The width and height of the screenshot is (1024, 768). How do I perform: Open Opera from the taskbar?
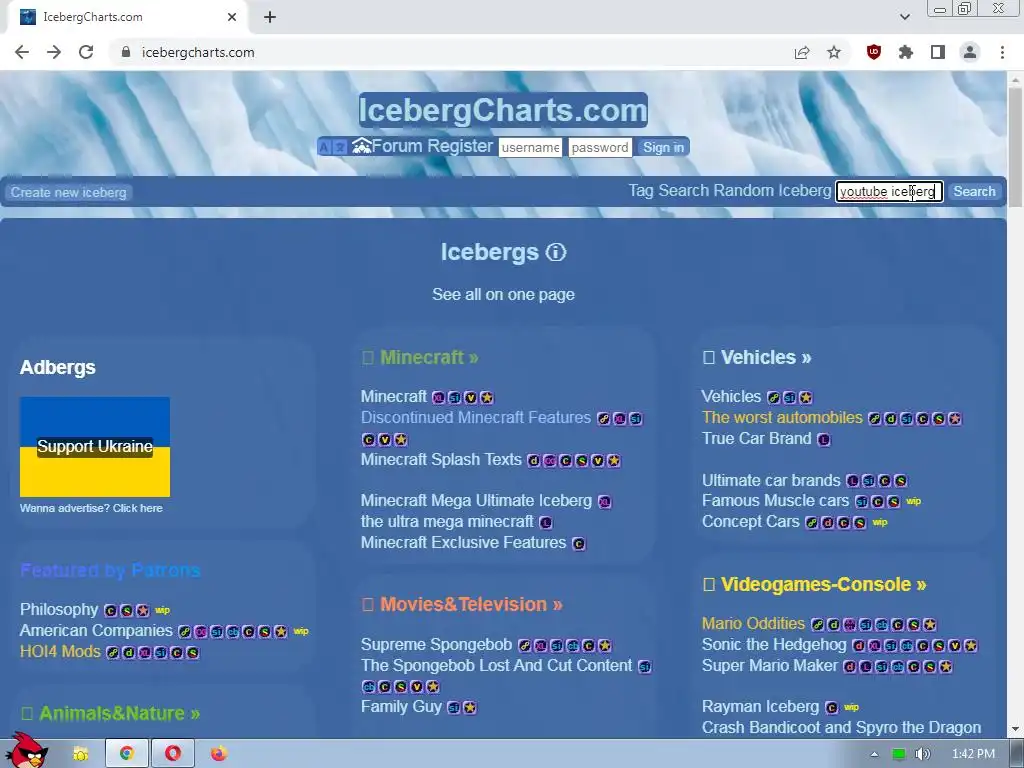coord(173,754)
